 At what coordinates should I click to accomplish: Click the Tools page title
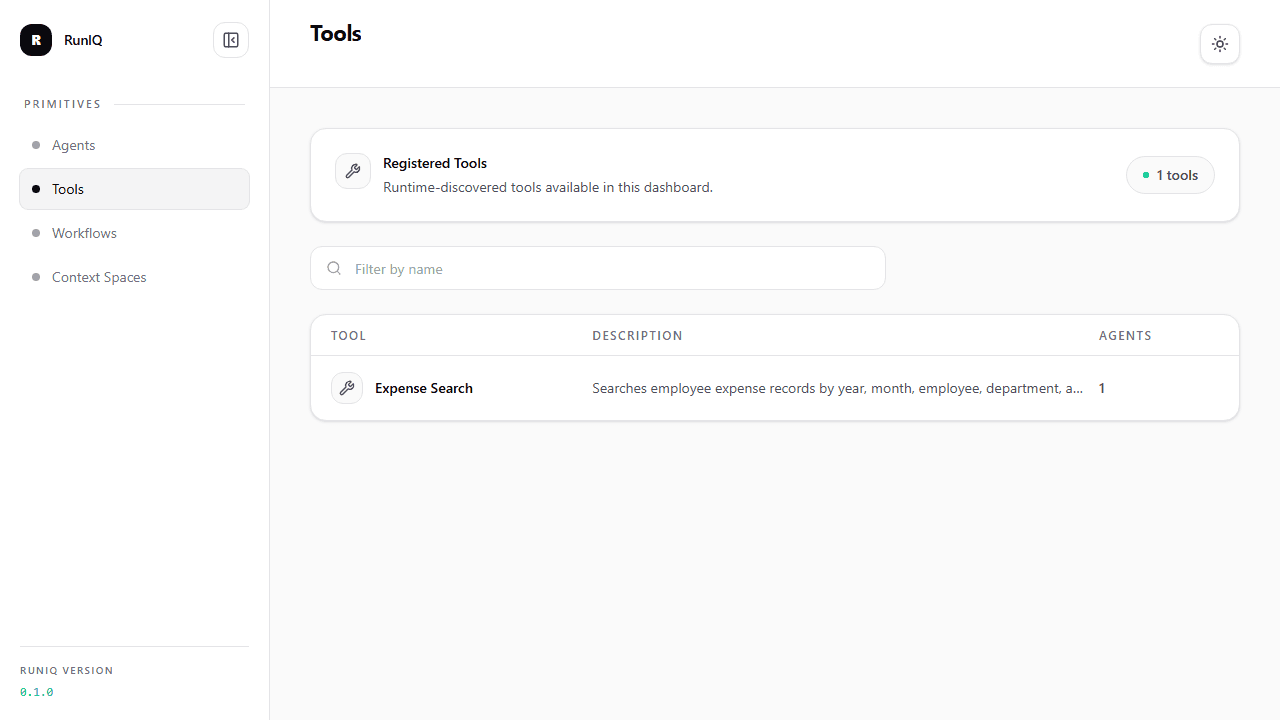[336, 33]
